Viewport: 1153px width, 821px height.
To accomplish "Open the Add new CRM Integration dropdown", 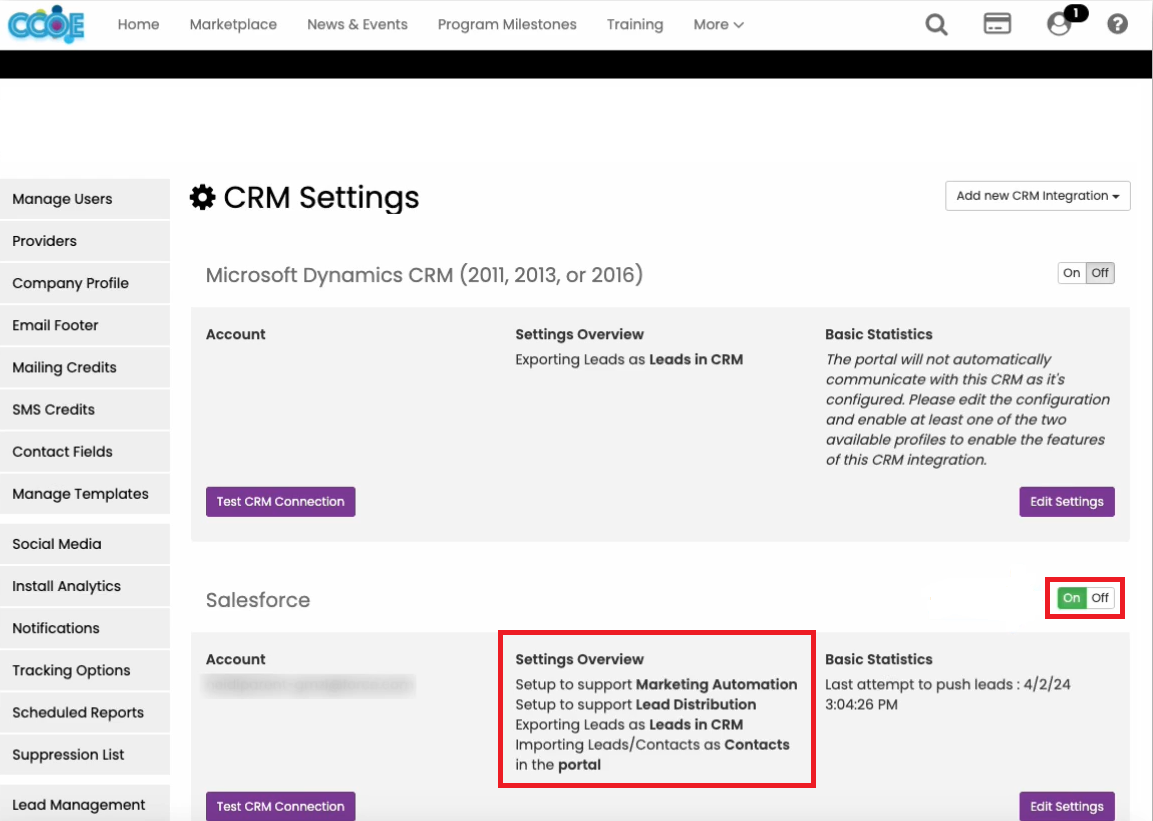I will 1037,195.
